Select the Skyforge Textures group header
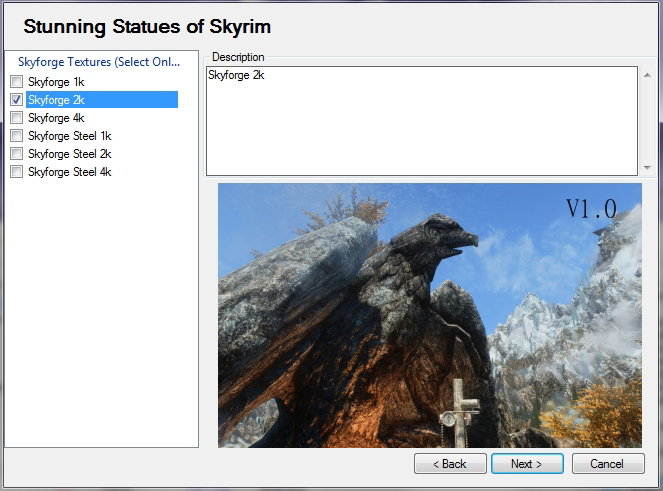Screen dimensions: 663x491 [x=99, y=62]
